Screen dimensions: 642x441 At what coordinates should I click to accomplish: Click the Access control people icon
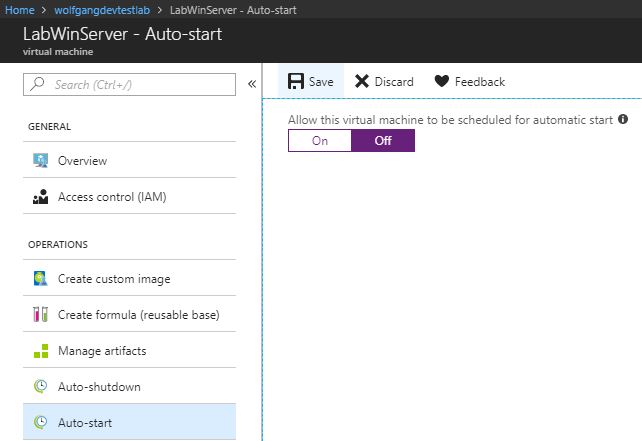tap(41, 197)
